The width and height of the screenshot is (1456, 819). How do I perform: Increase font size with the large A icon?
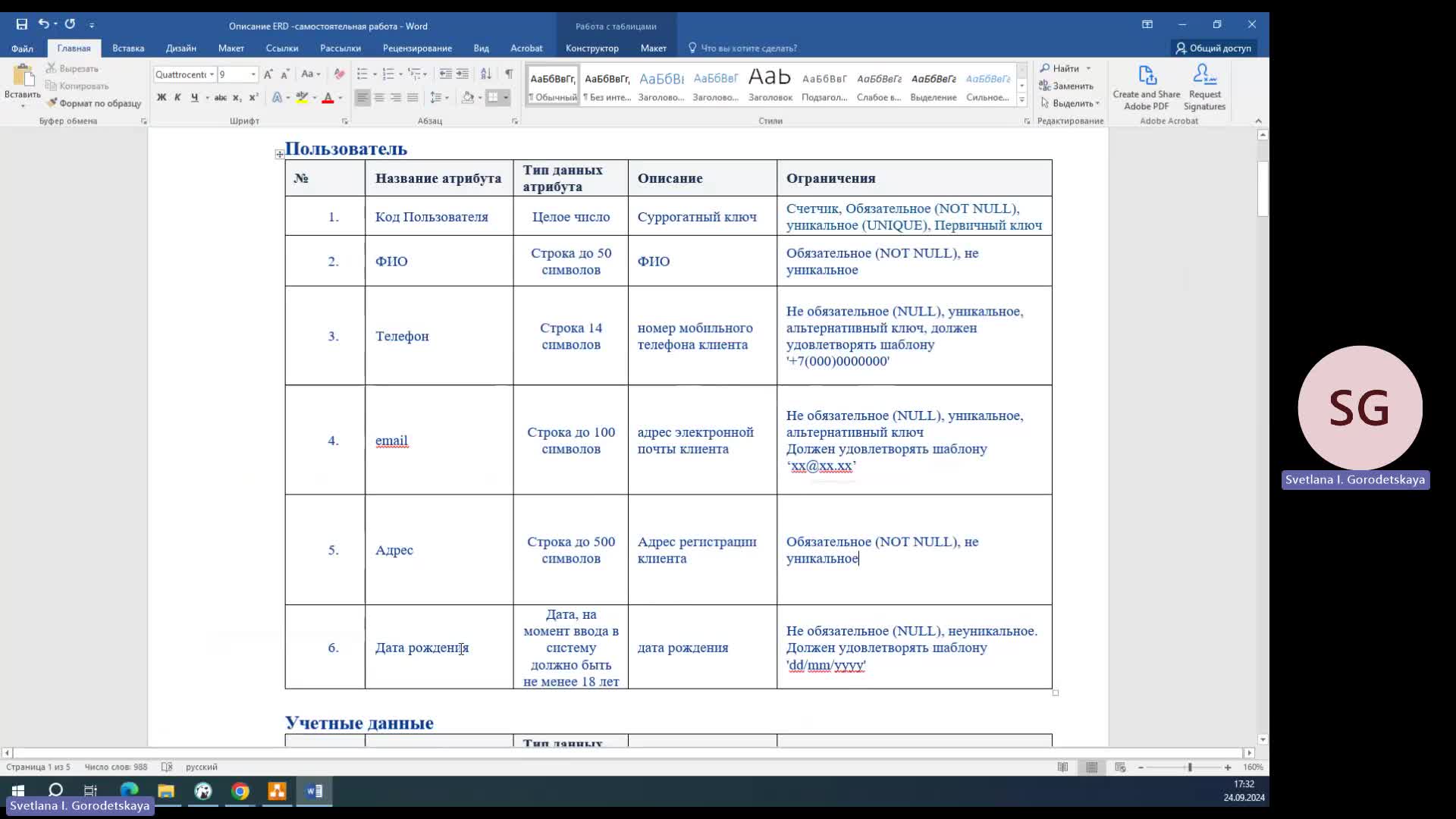(x=268, y=74)
